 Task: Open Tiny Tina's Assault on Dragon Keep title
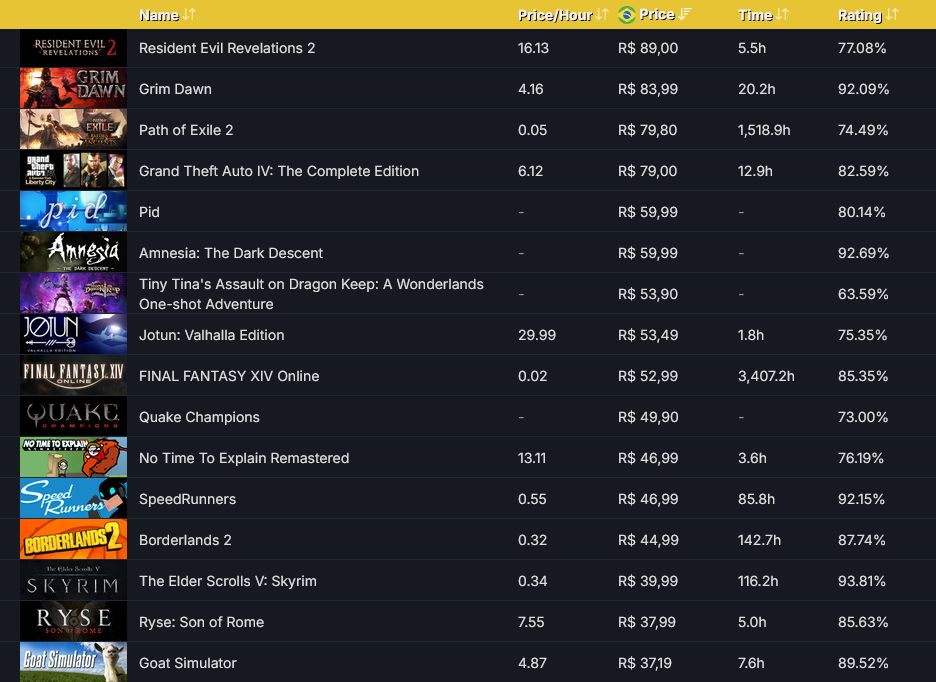point(312,294)
